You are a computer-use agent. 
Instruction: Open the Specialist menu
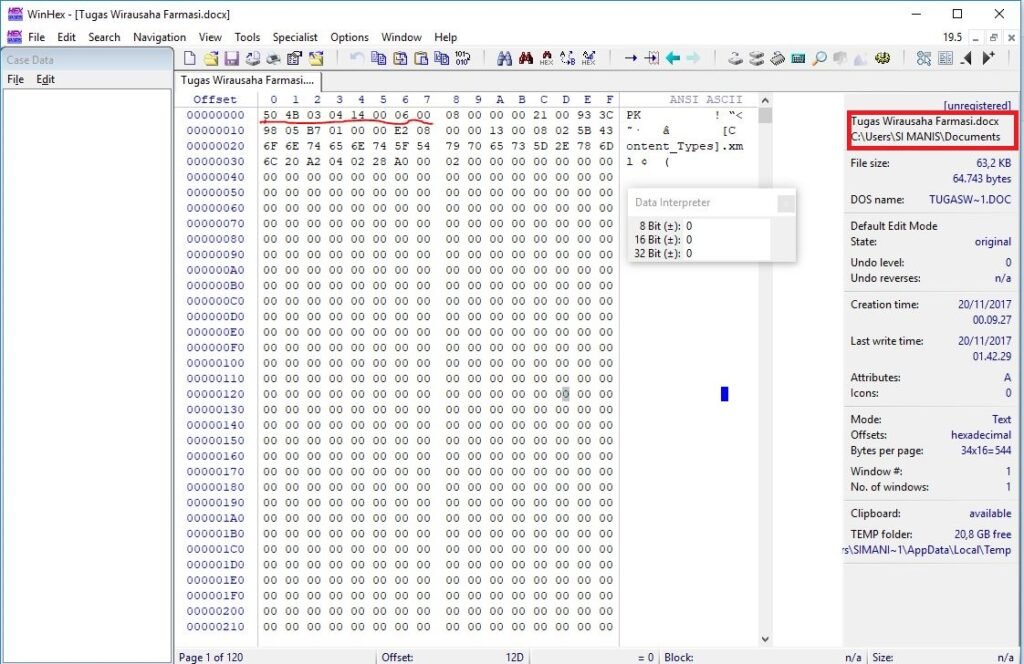coord(294,37)
